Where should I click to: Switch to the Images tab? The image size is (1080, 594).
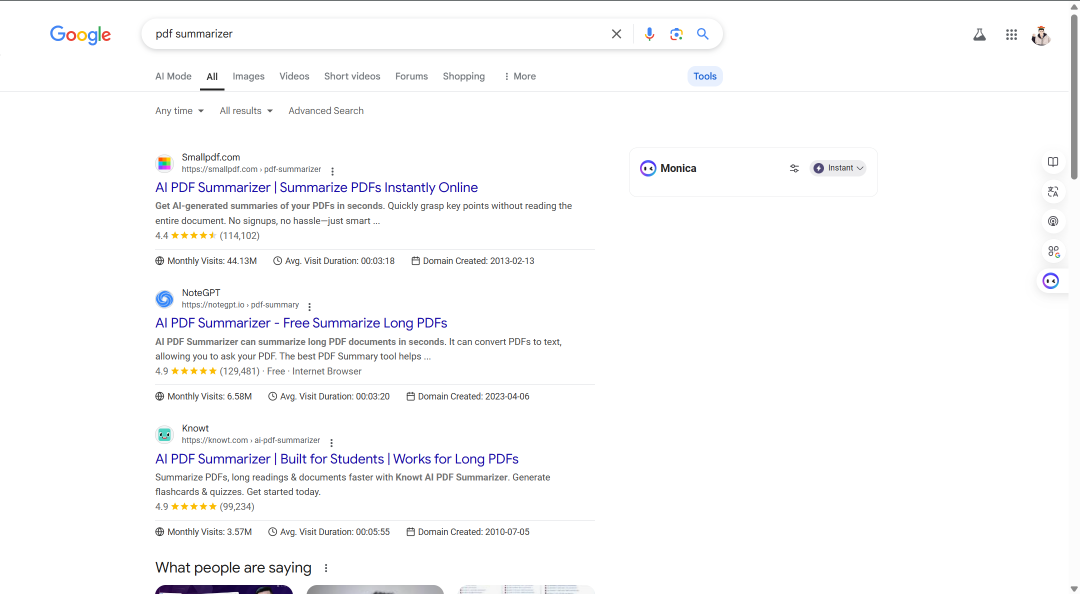pyautogui.click(x=248, y=76)
